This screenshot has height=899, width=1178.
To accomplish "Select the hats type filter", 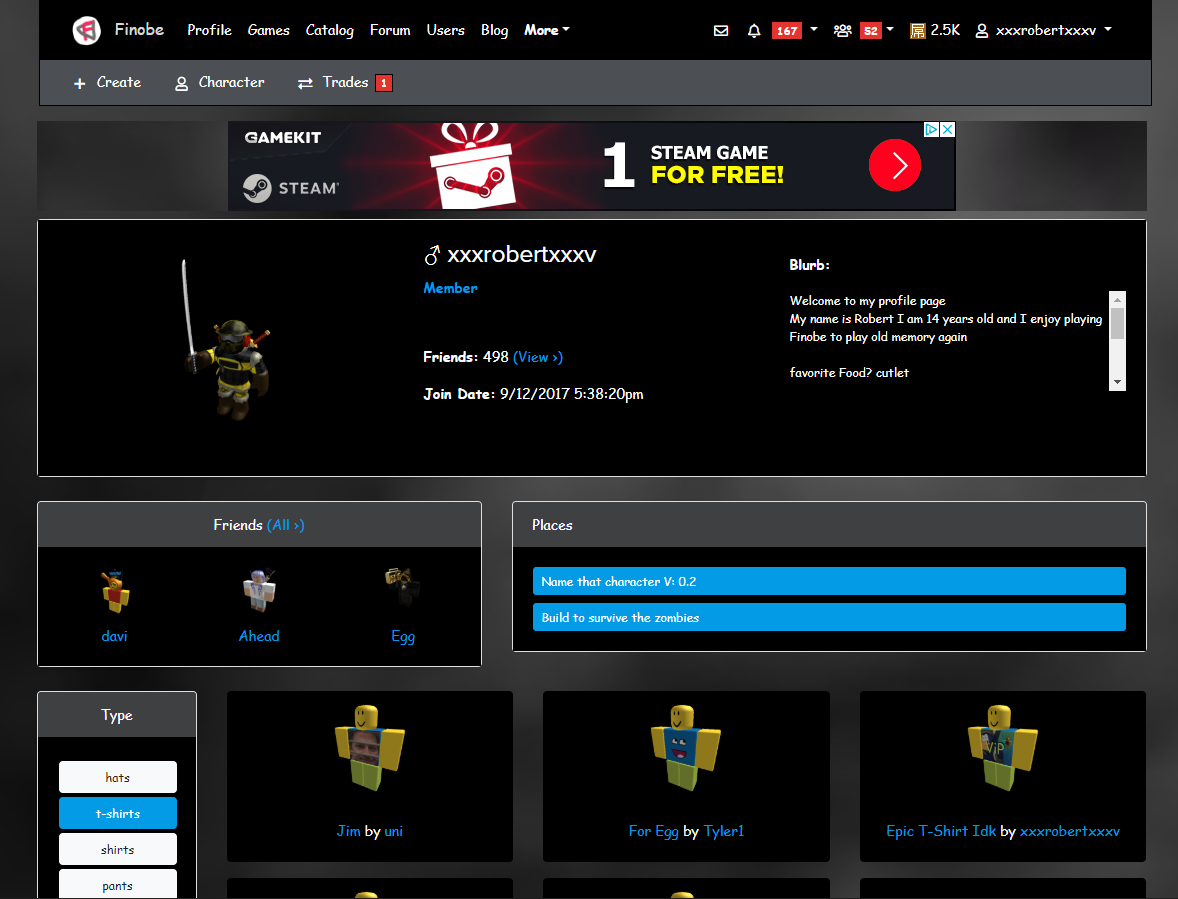I will 118,777.
